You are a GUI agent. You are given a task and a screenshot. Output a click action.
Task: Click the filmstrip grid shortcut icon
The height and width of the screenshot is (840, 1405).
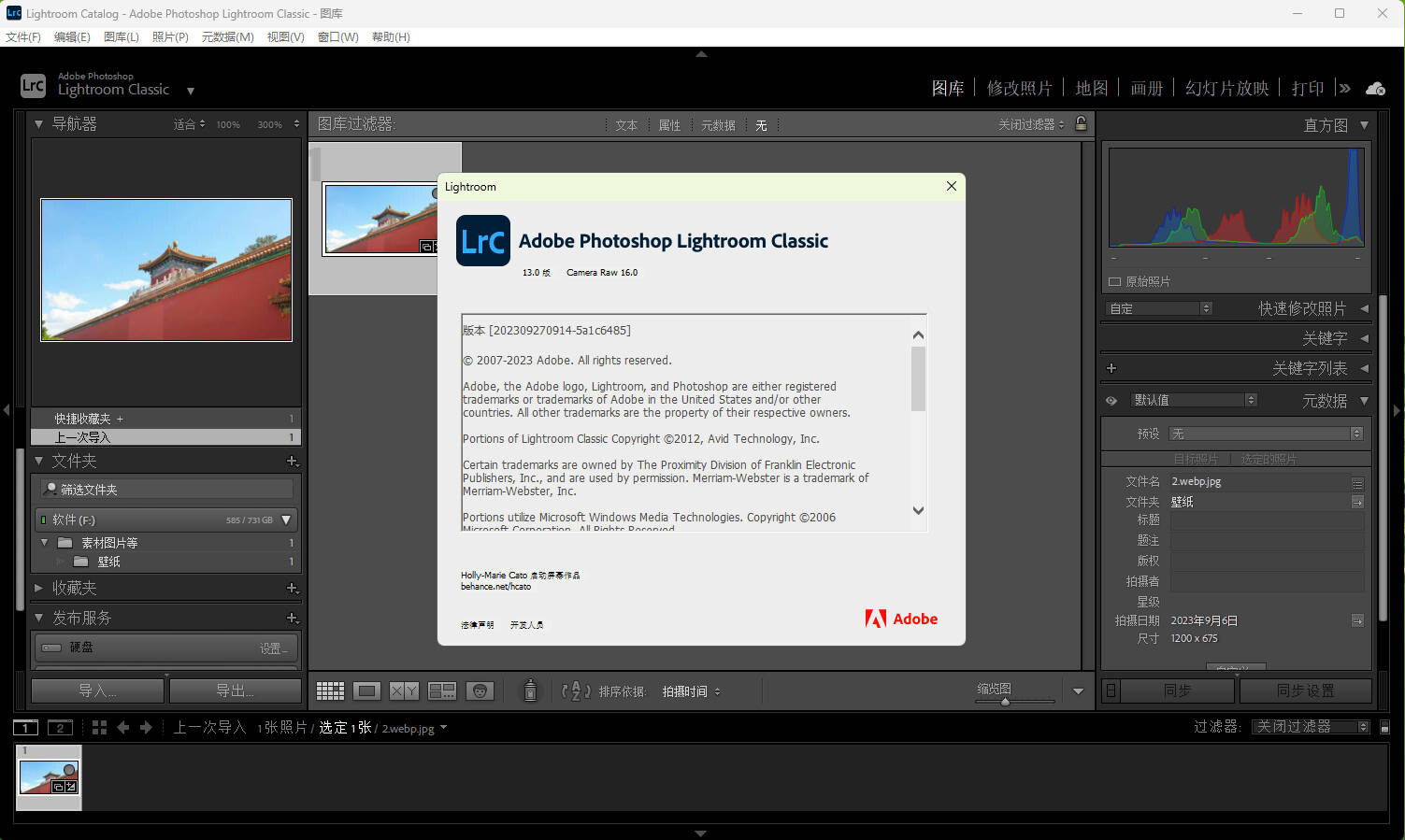tap(99, 727)
